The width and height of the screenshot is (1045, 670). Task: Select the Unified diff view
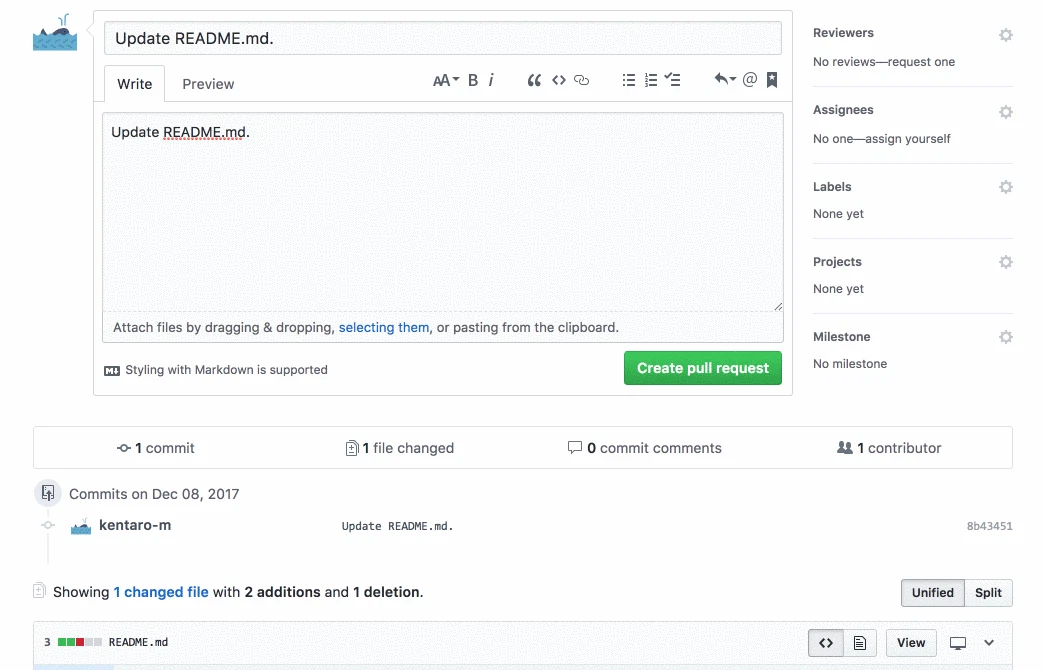click(x=932, y=593)
